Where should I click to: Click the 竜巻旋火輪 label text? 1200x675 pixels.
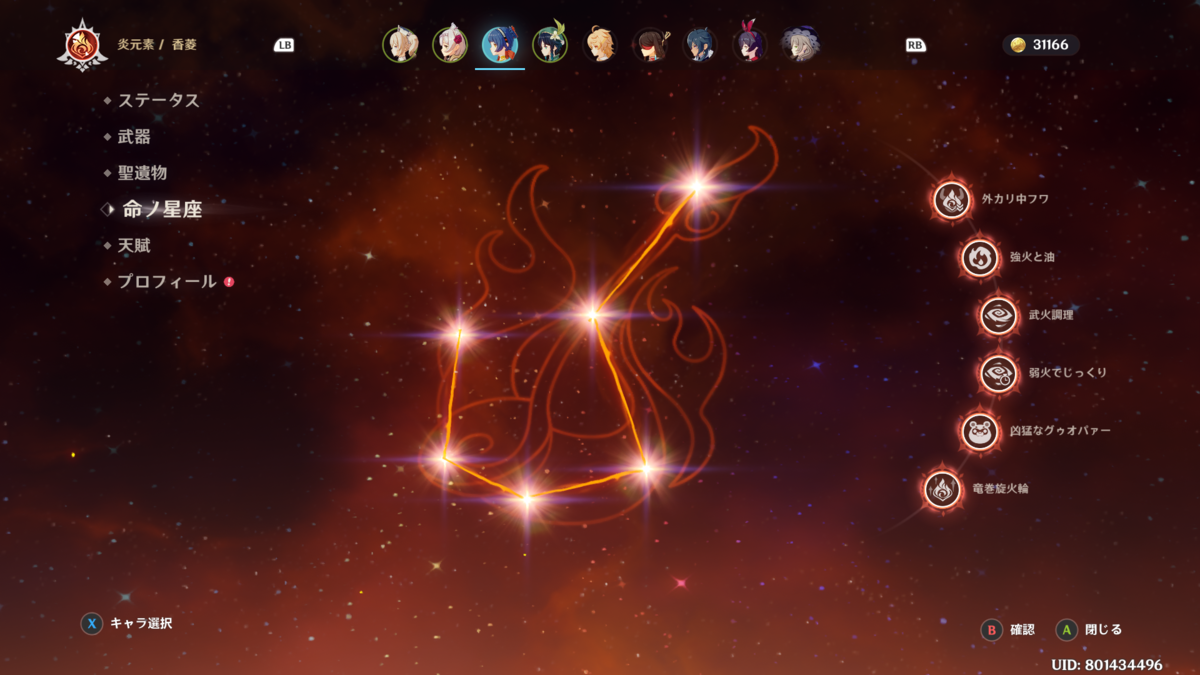[1000, 489]
